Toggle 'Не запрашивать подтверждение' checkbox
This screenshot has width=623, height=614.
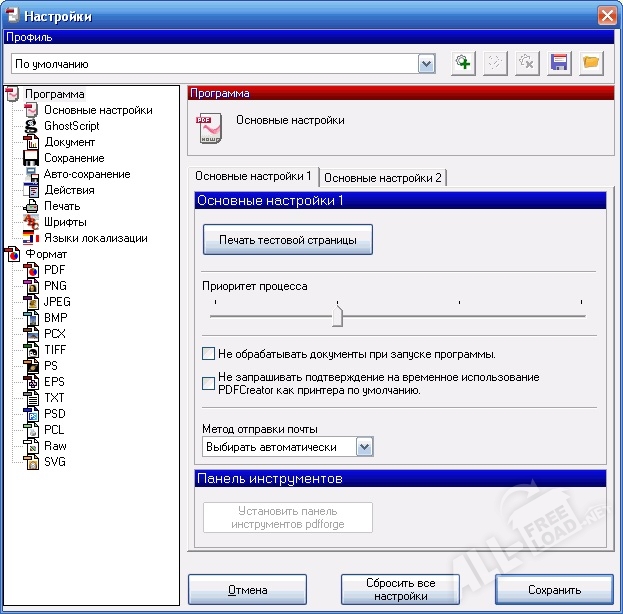(x=209, y=382)
